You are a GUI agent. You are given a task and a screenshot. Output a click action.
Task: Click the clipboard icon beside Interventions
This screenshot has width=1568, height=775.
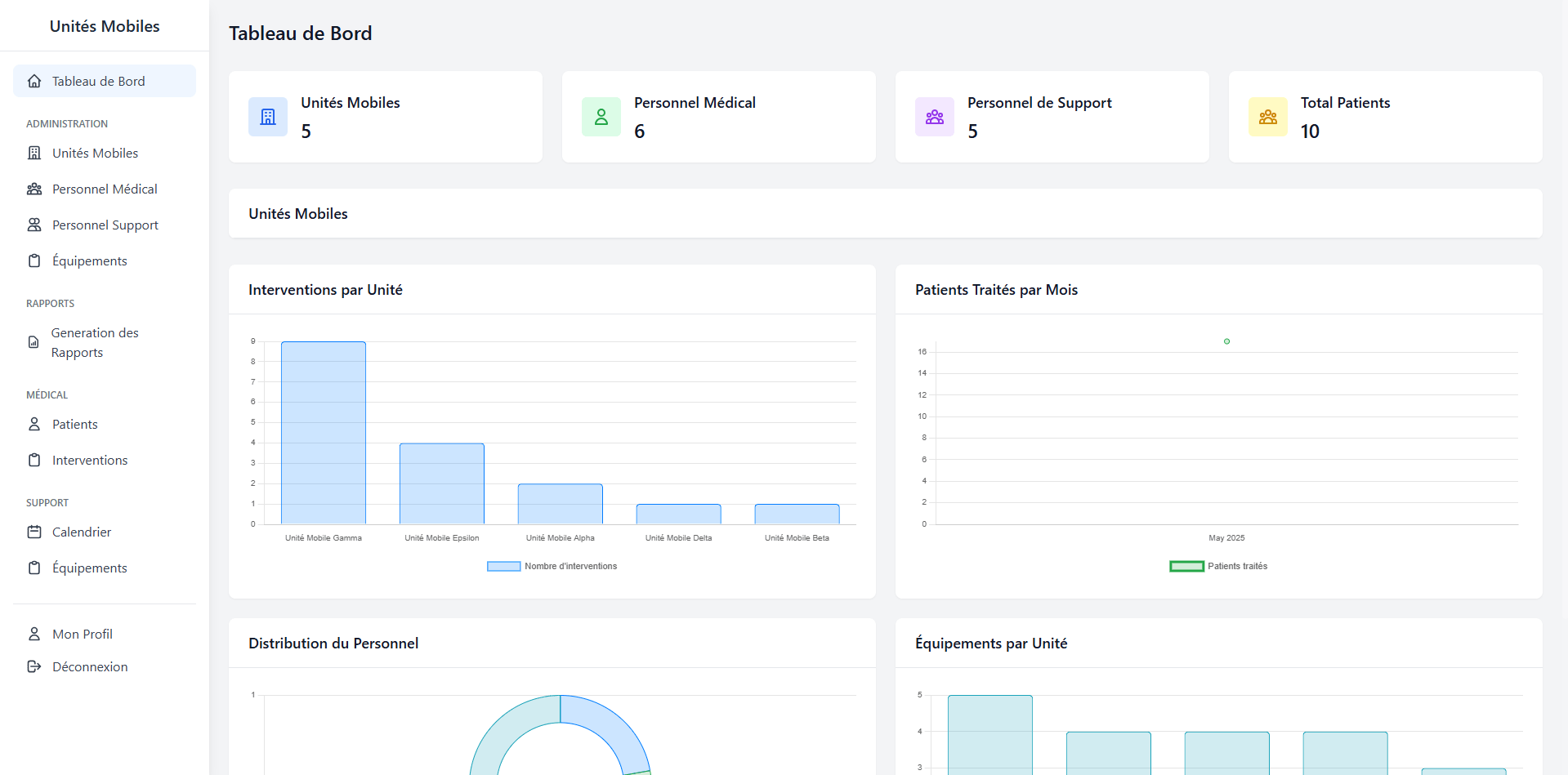(34, 460)
